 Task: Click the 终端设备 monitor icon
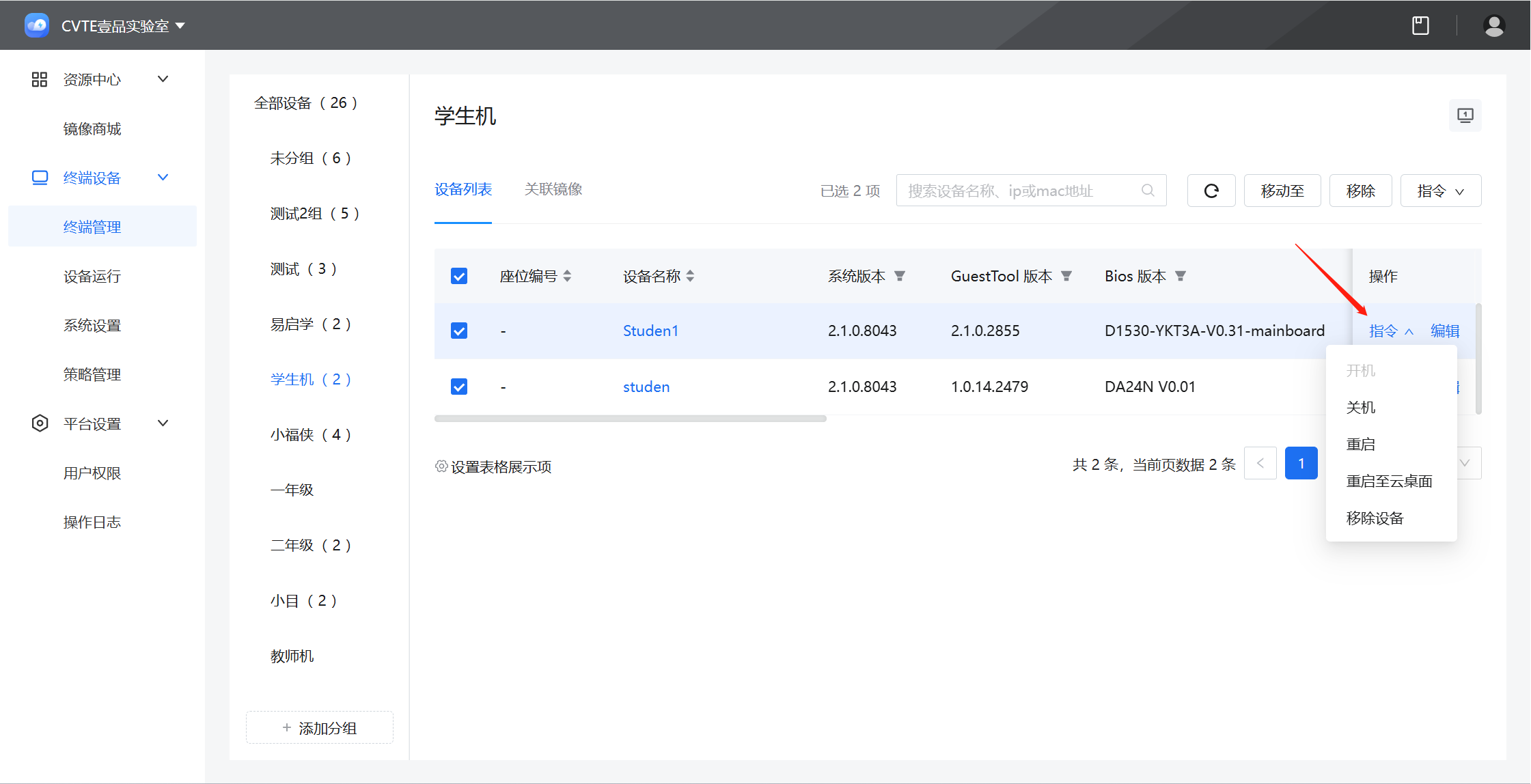click(40, 178)
